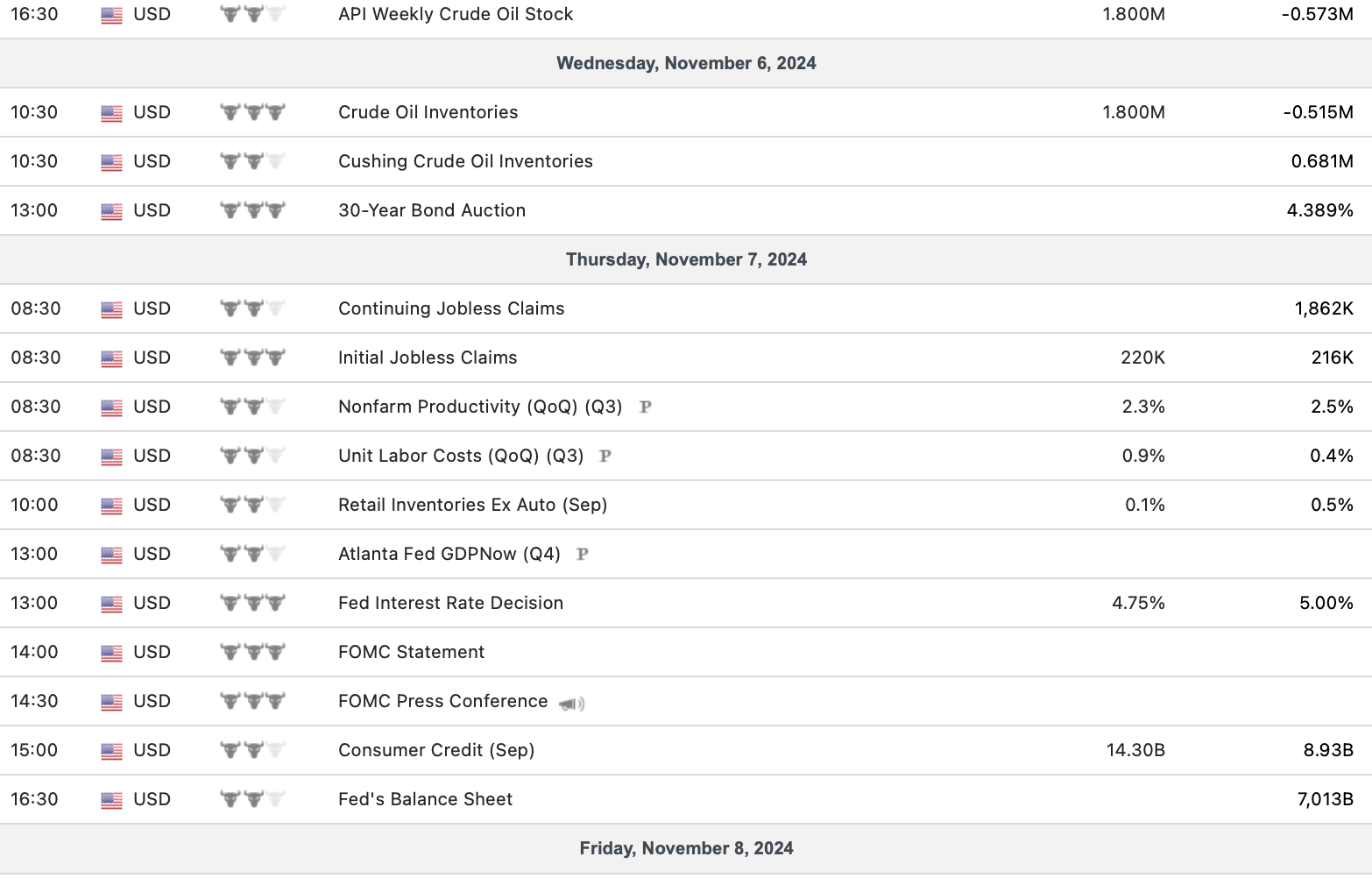
Task: Click US flag icon in Crude Oil Inventories row
Action: [111, 113]
